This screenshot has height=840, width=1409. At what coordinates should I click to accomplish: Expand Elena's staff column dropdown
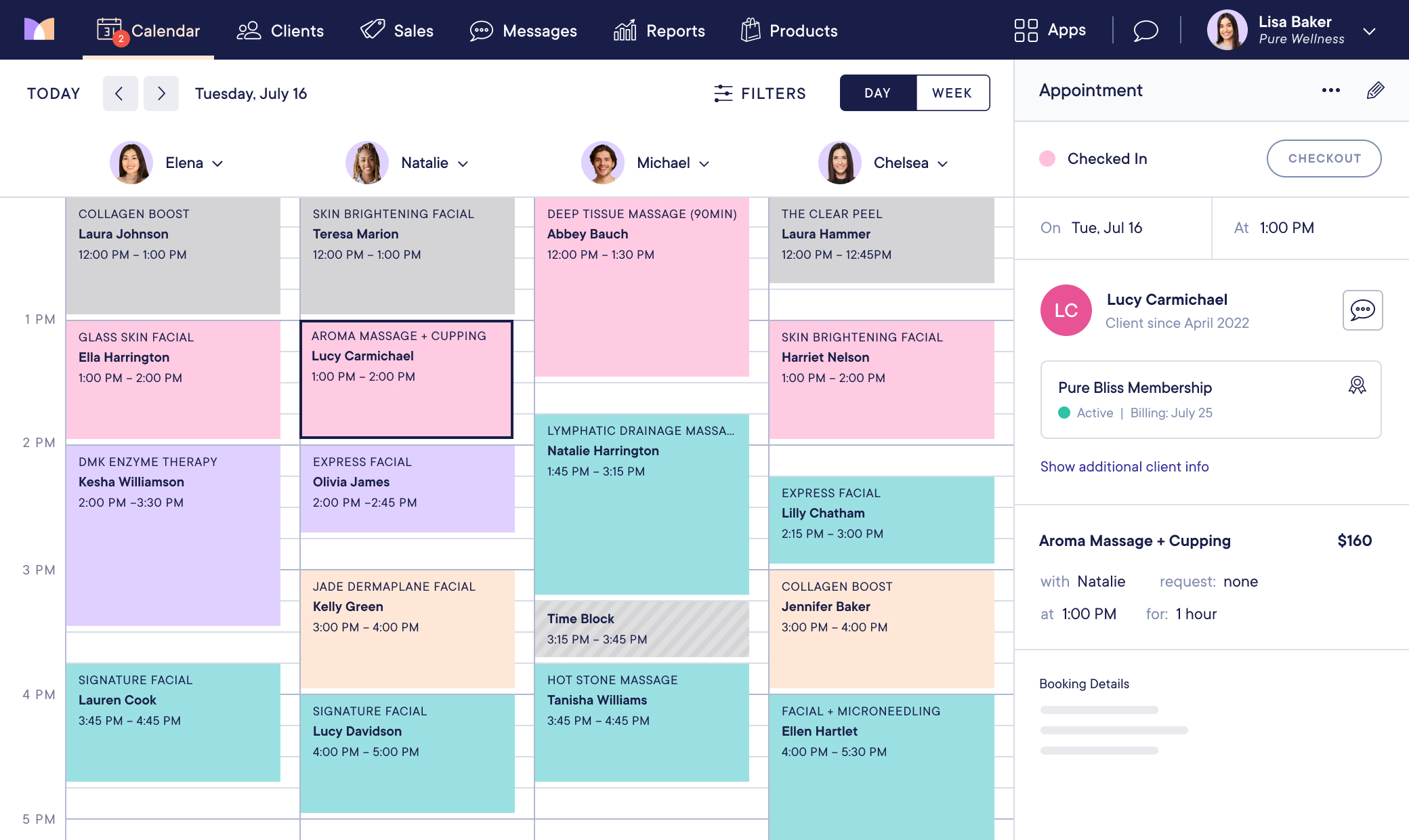218,163
